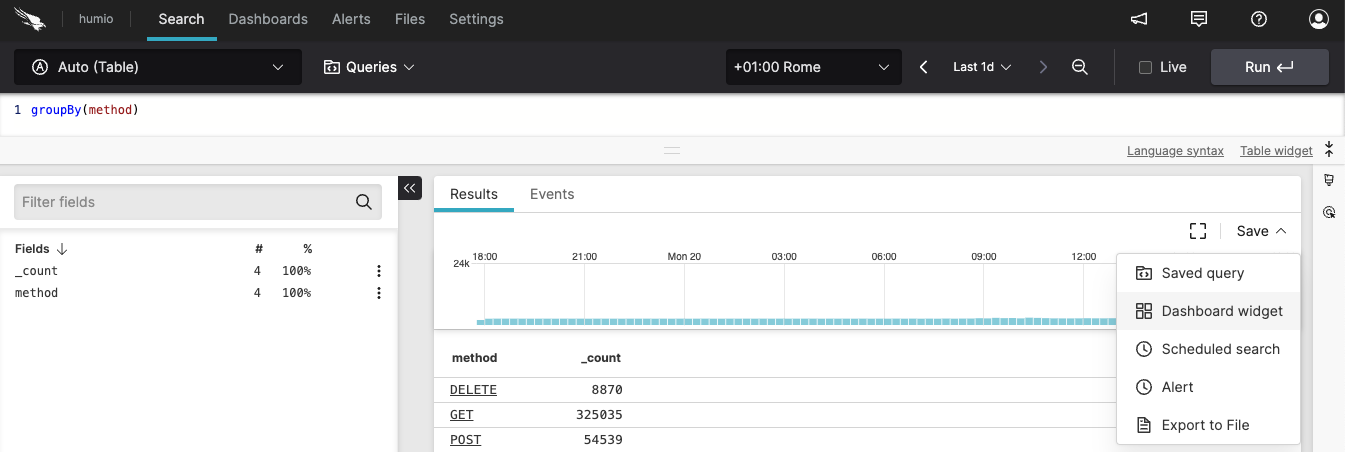Click the zoom out magnifier icon
The image size is (1345, 452).
[1080, 67]
